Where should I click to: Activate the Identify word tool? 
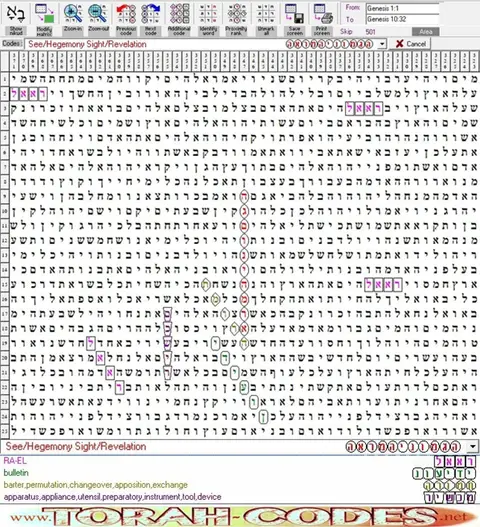tap(208, 19)
